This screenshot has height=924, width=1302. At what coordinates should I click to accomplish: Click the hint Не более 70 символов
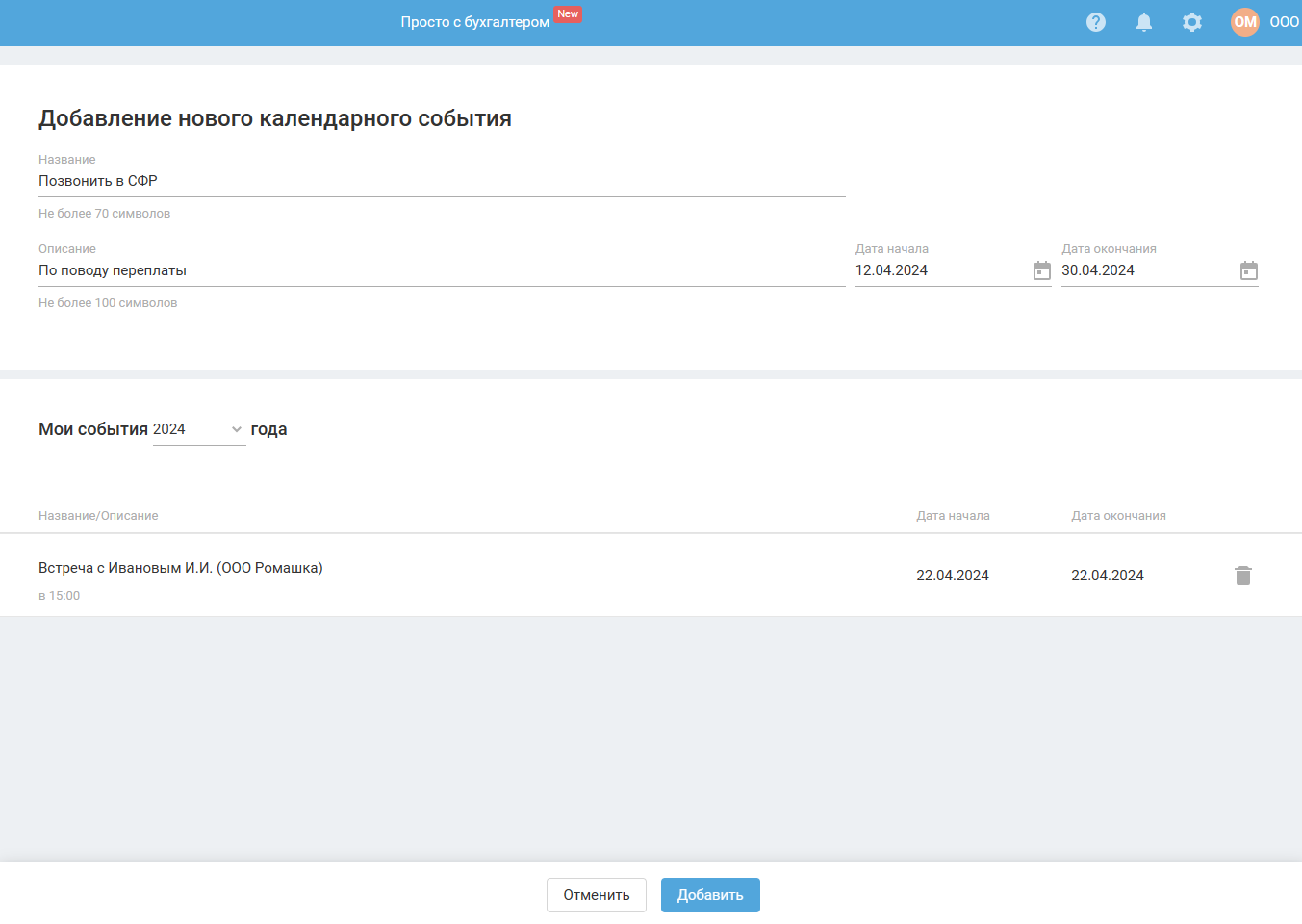pos(105,214)
